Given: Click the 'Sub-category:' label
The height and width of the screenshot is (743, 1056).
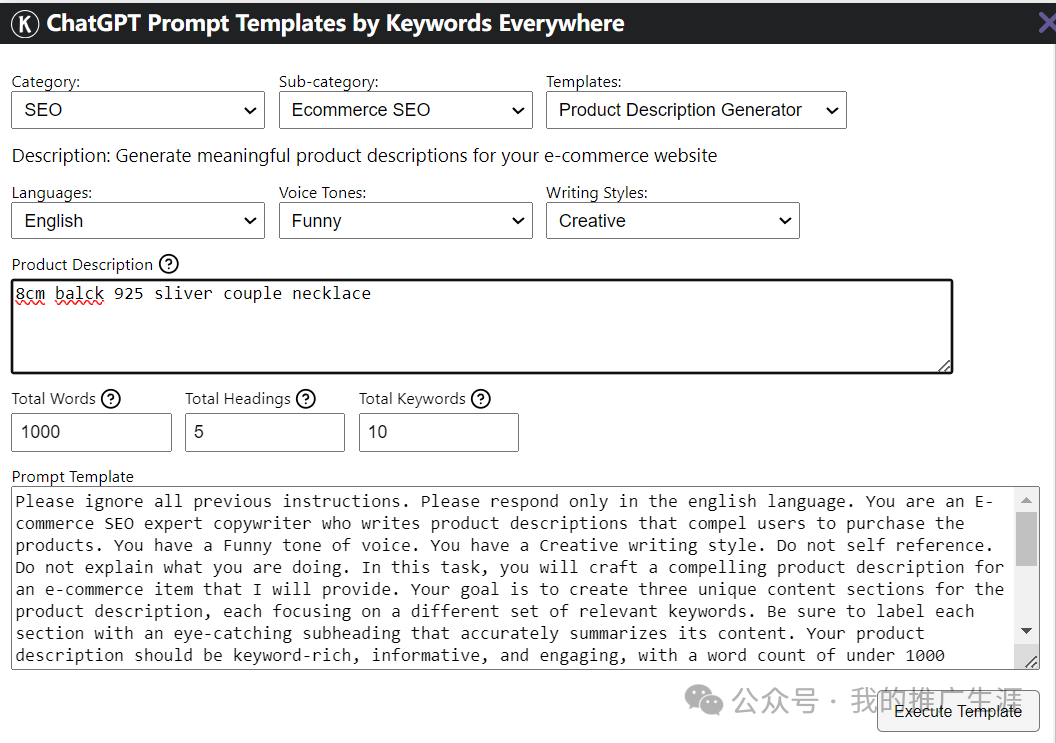Looking at the screenshot, I should [x=329, y=82].
